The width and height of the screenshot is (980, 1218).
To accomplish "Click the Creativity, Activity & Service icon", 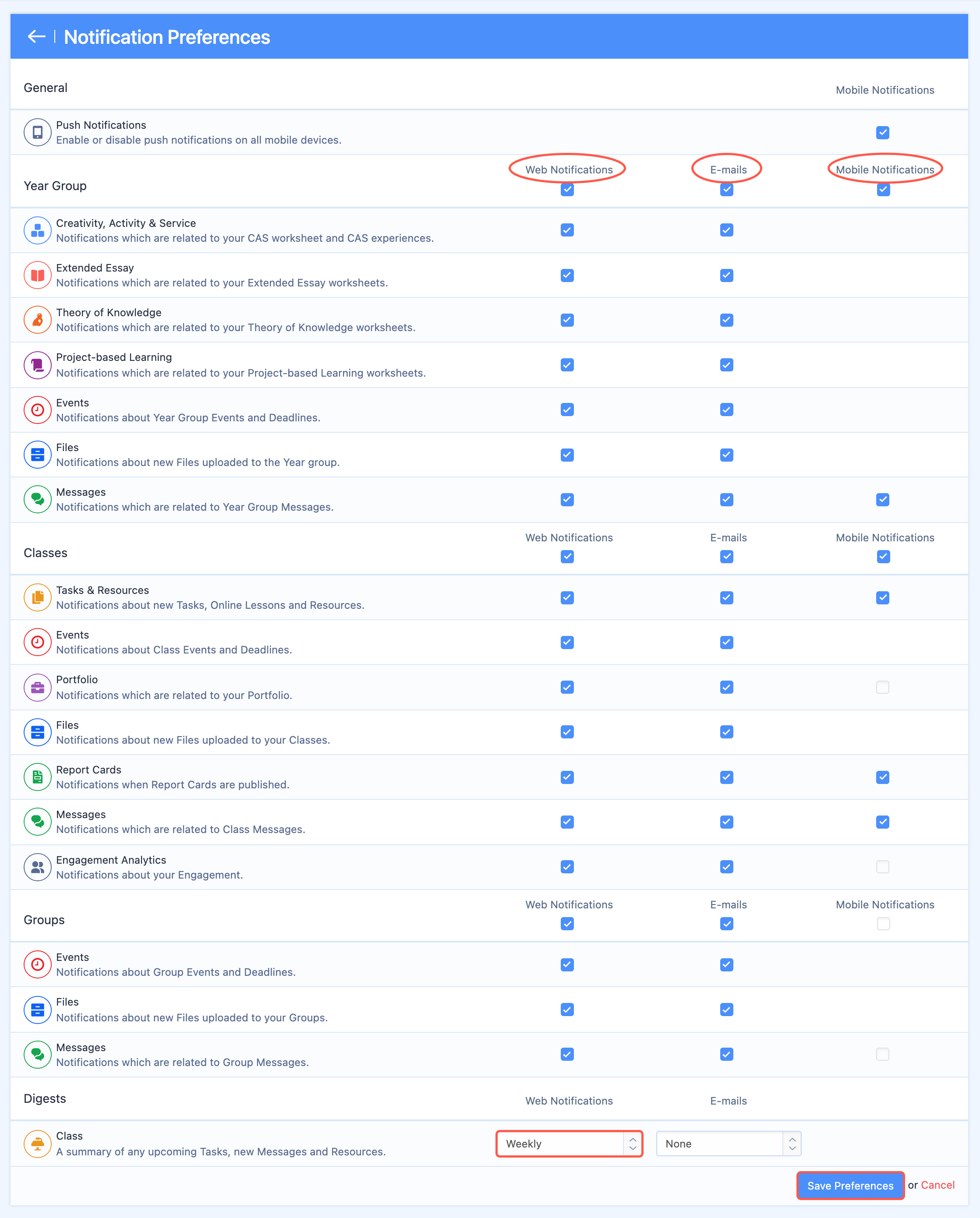I will (x=38, y=230).
